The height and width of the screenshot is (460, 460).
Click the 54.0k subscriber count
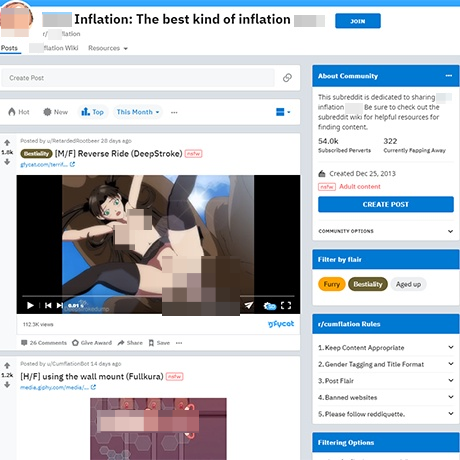tap(328, 141)
